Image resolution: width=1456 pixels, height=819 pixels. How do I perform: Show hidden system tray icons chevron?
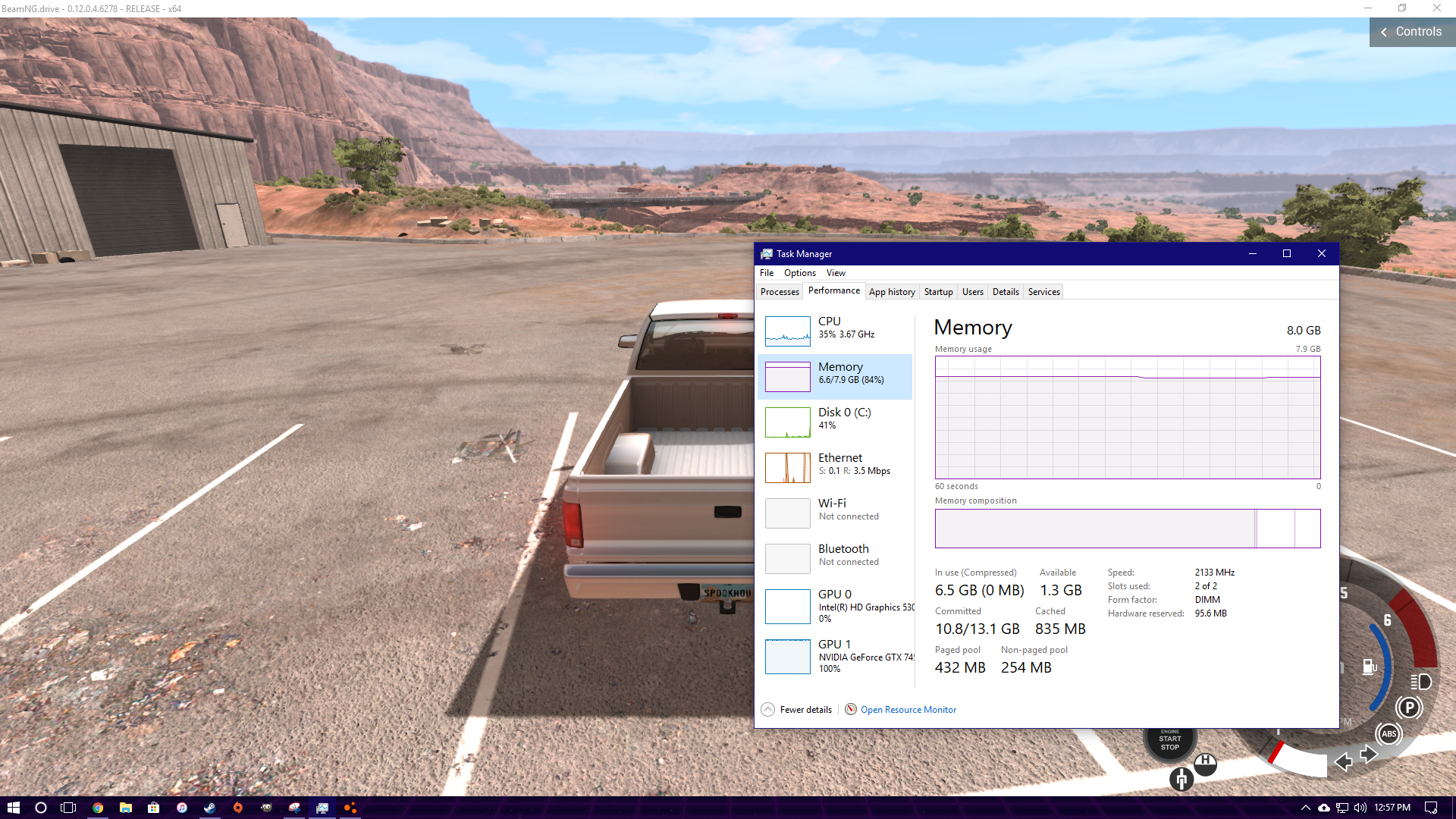click(1305, 808)
